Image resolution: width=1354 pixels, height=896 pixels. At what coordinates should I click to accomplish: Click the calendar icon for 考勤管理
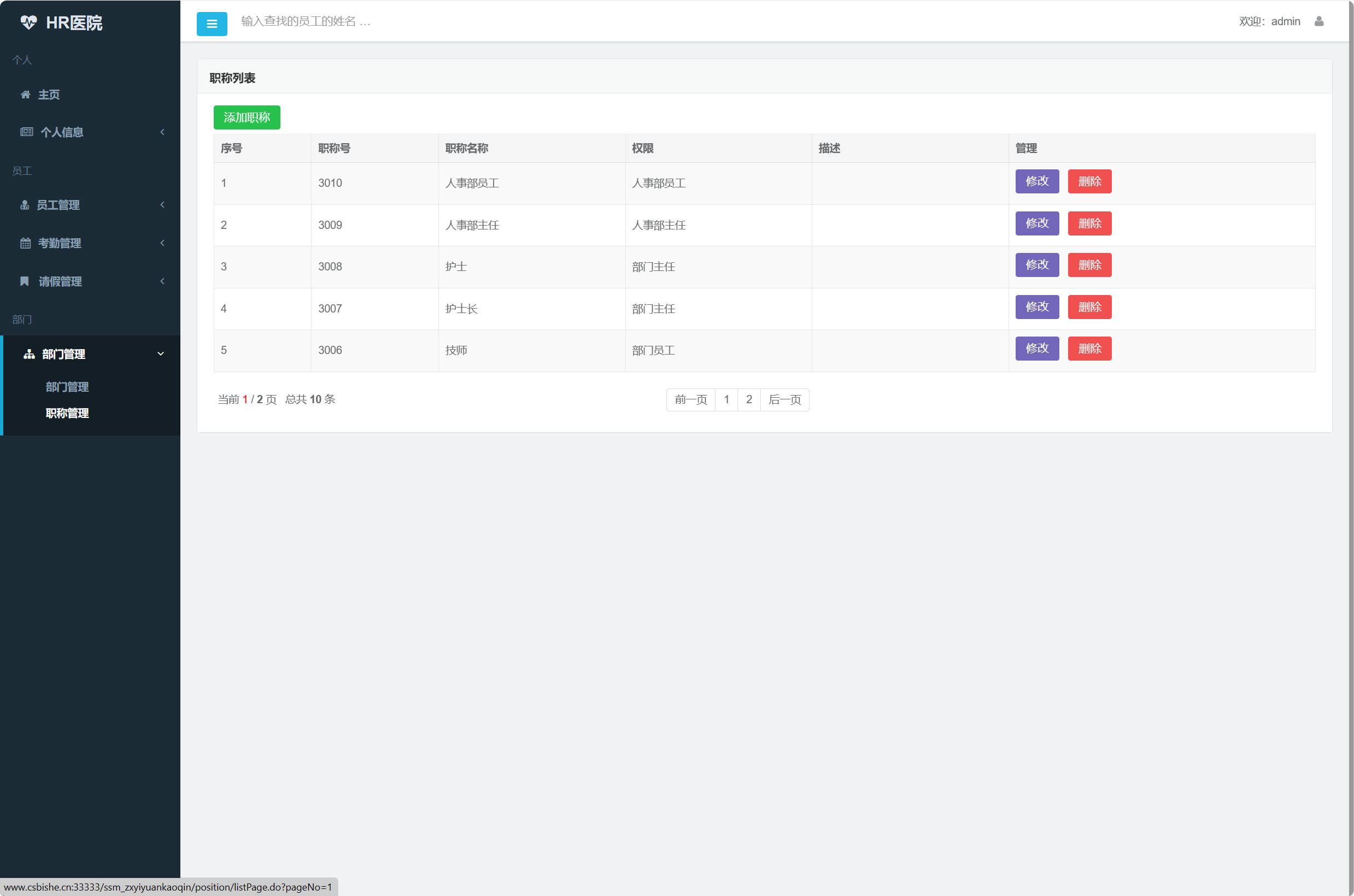coord(26,243)
